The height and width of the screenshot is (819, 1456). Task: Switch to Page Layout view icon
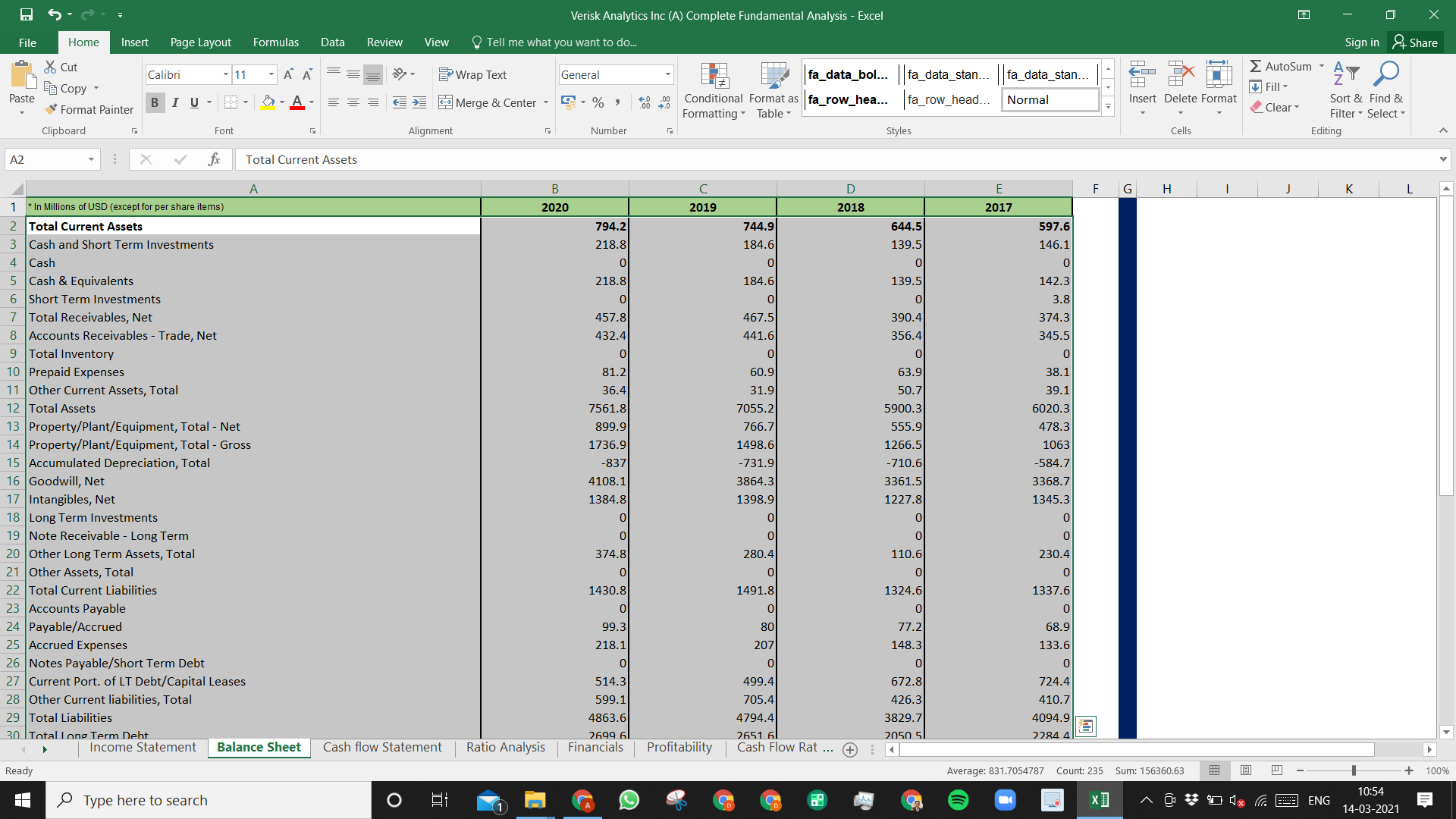(1246, 770)
